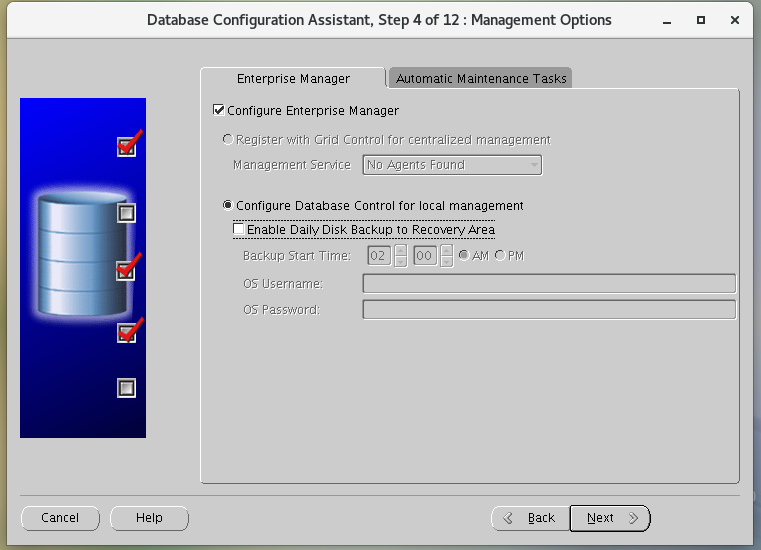Click the OS Username field
Screen dimensions: 761x550
tap(549, 283)
